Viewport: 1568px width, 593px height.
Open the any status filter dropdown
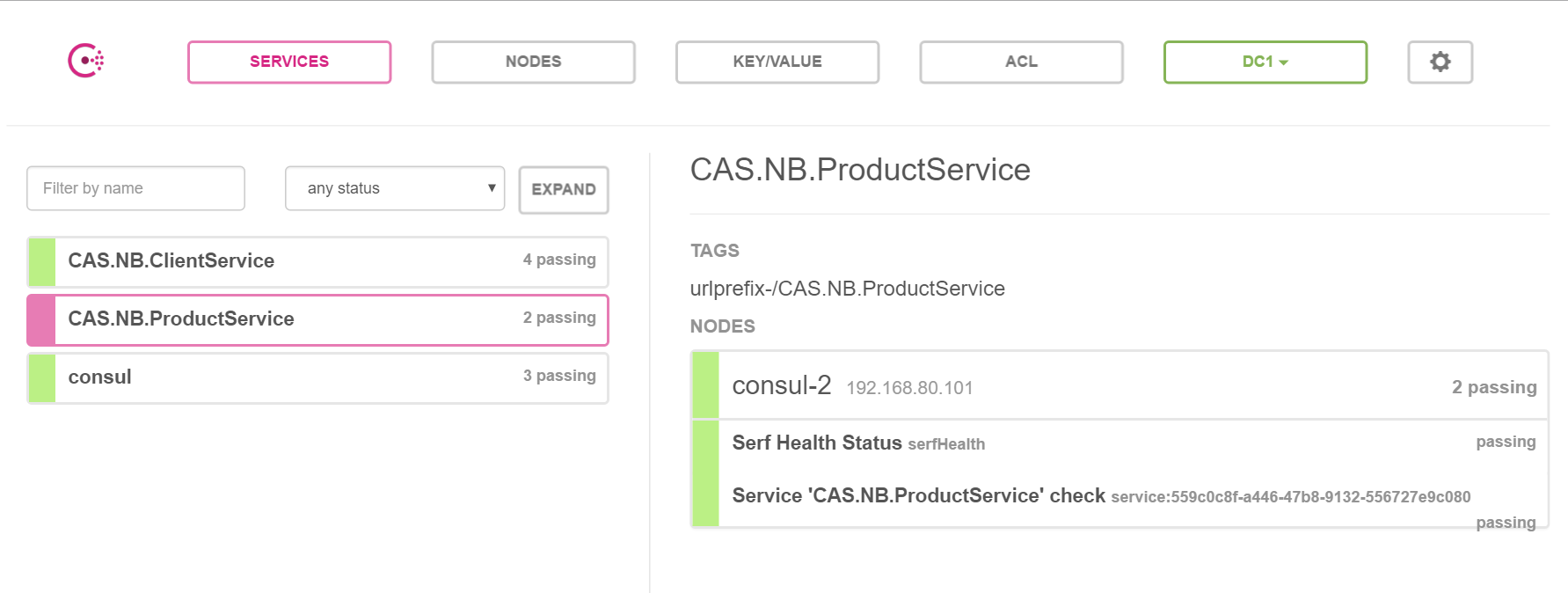[395, 188]
